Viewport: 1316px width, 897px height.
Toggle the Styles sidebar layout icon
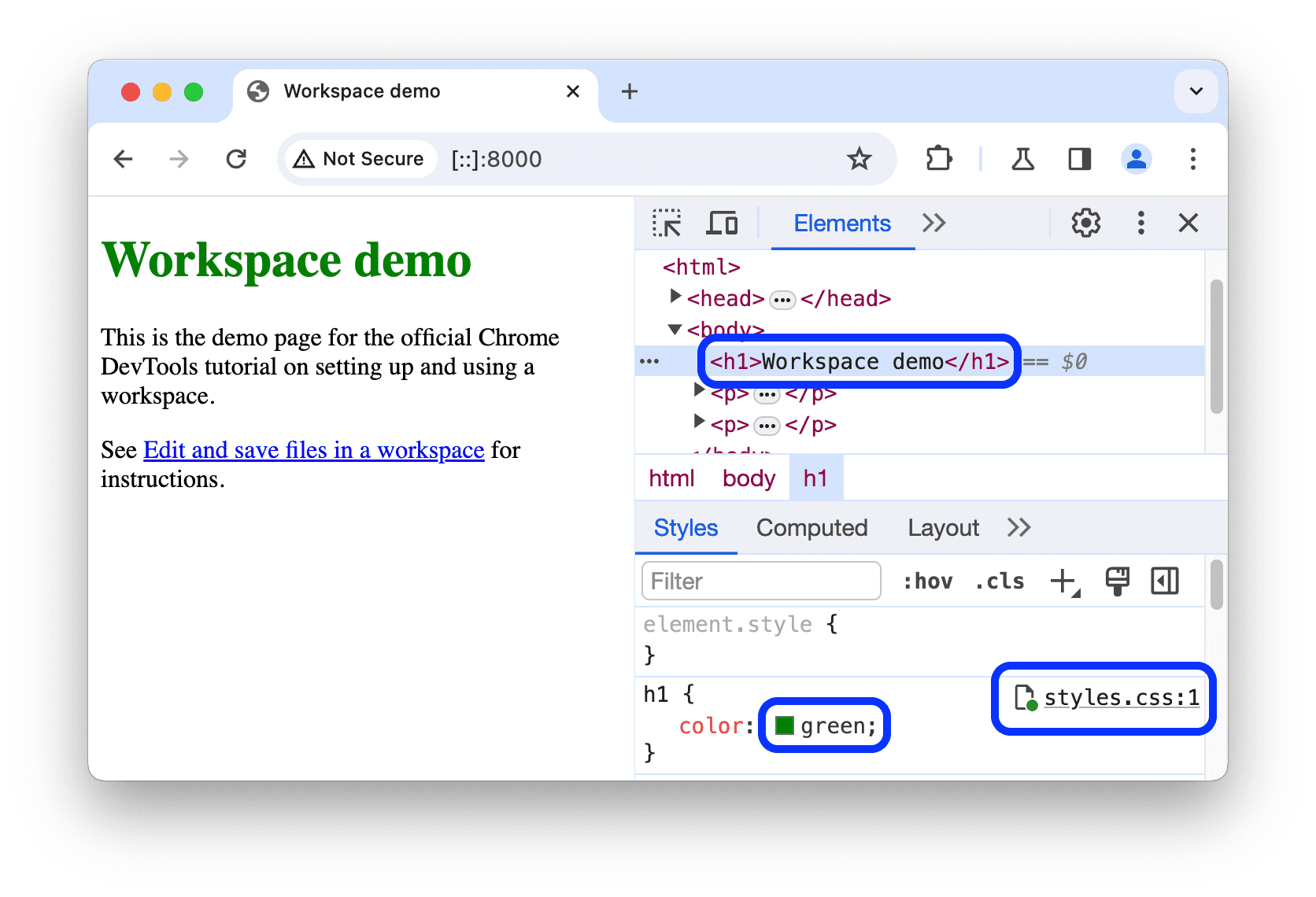(x=1164, y=581)
